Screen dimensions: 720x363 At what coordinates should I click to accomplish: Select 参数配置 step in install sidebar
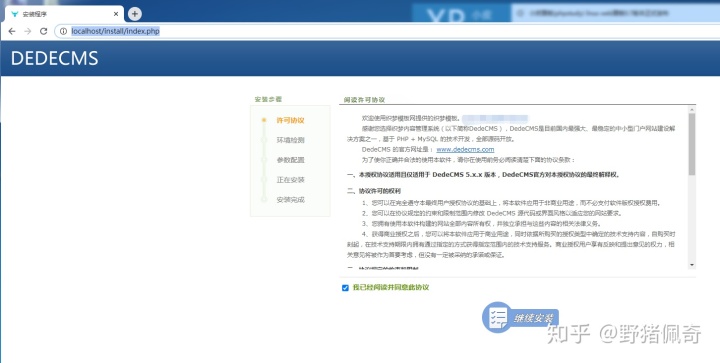click(x=290, y=160)
